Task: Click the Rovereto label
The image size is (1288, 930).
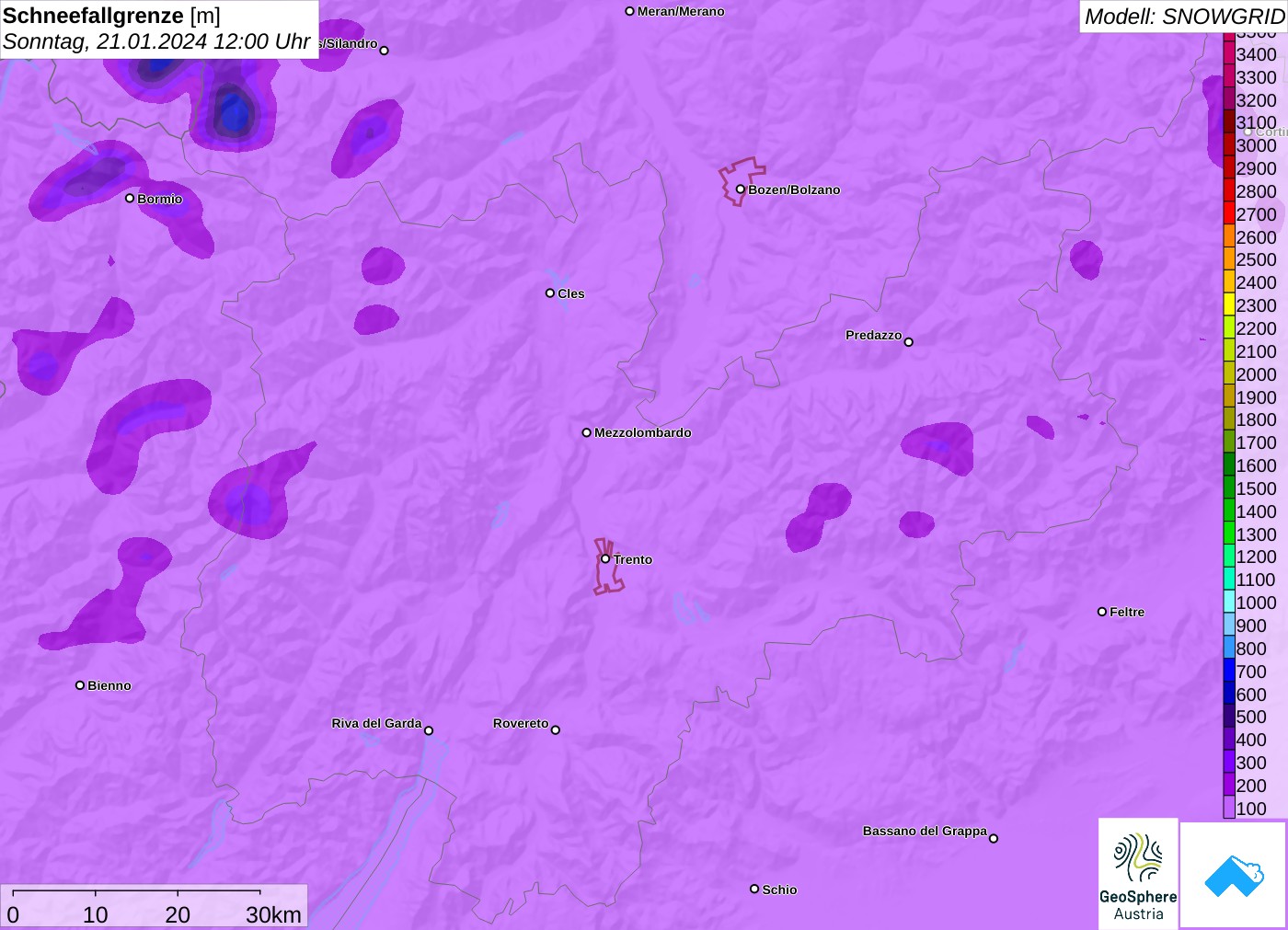Action: [521, 723]
